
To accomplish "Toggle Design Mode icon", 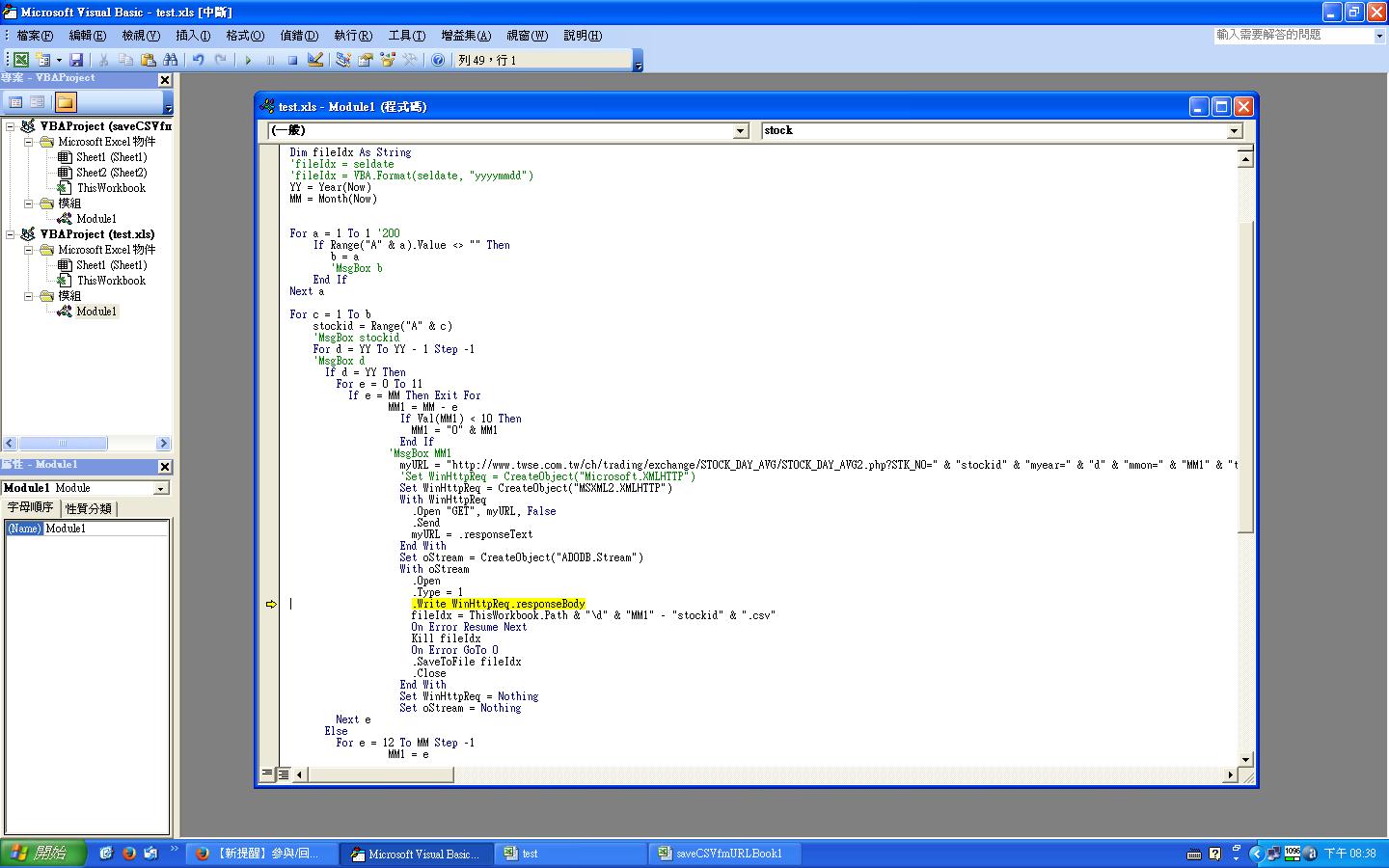I will point(315,60).
